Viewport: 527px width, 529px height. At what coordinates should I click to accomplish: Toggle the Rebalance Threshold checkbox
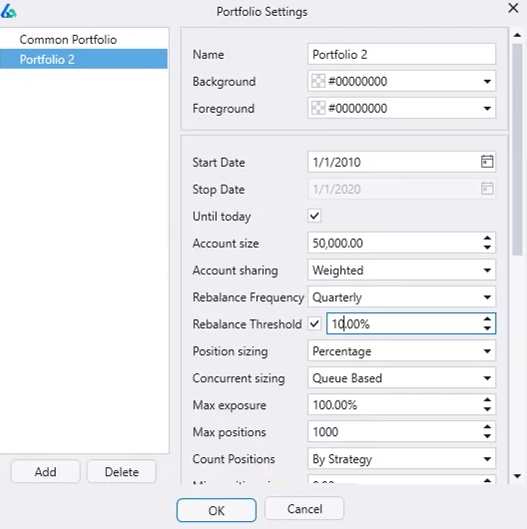point(314,324)
